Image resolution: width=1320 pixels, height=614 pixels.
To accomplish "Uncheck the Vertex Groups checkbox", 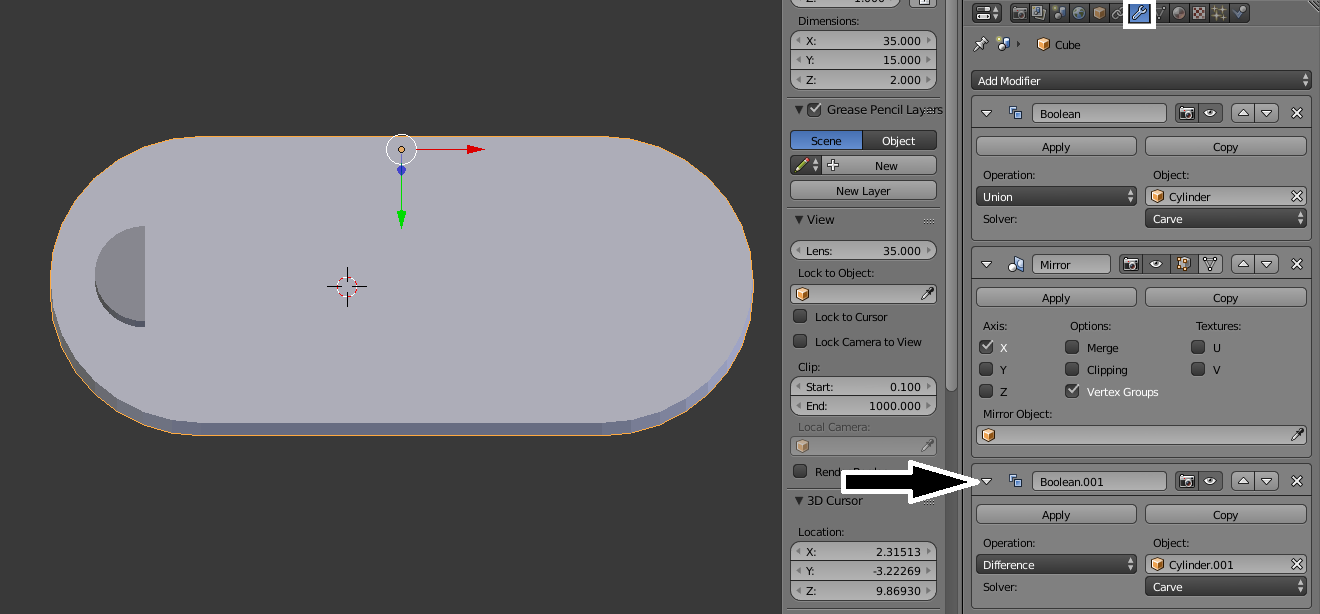I will click(x=1072, y=391).
